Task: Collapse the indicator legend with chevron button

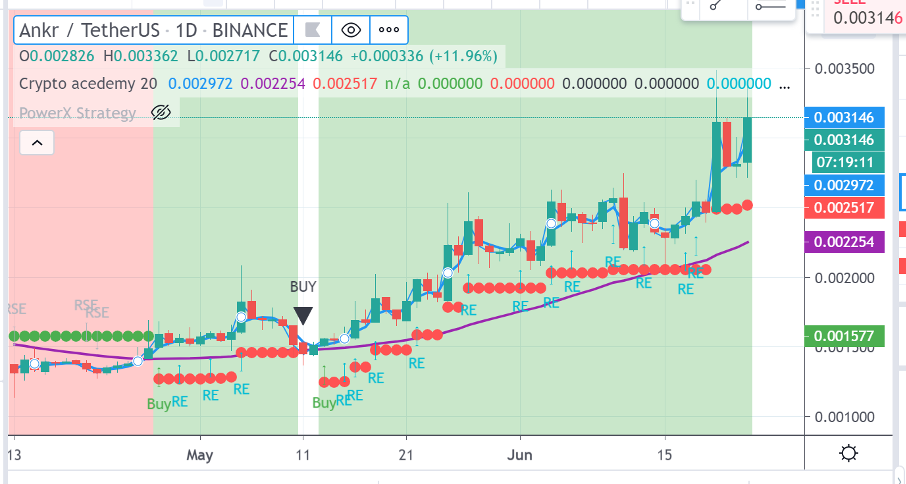Action: (36, 144)
